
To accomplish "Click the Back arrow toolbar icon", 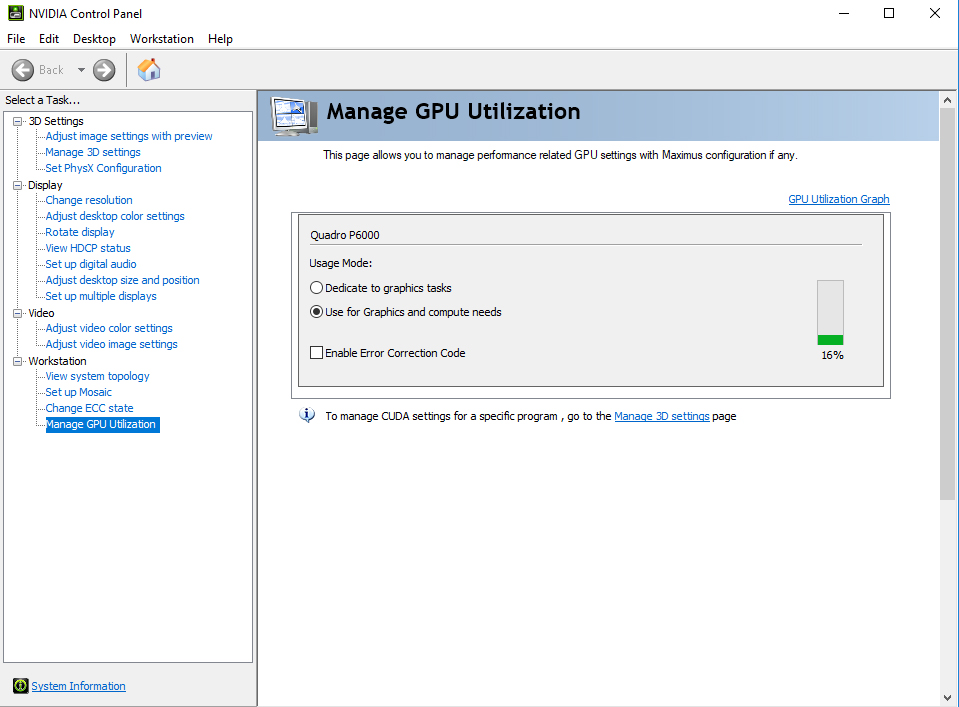I will point(23,70).
